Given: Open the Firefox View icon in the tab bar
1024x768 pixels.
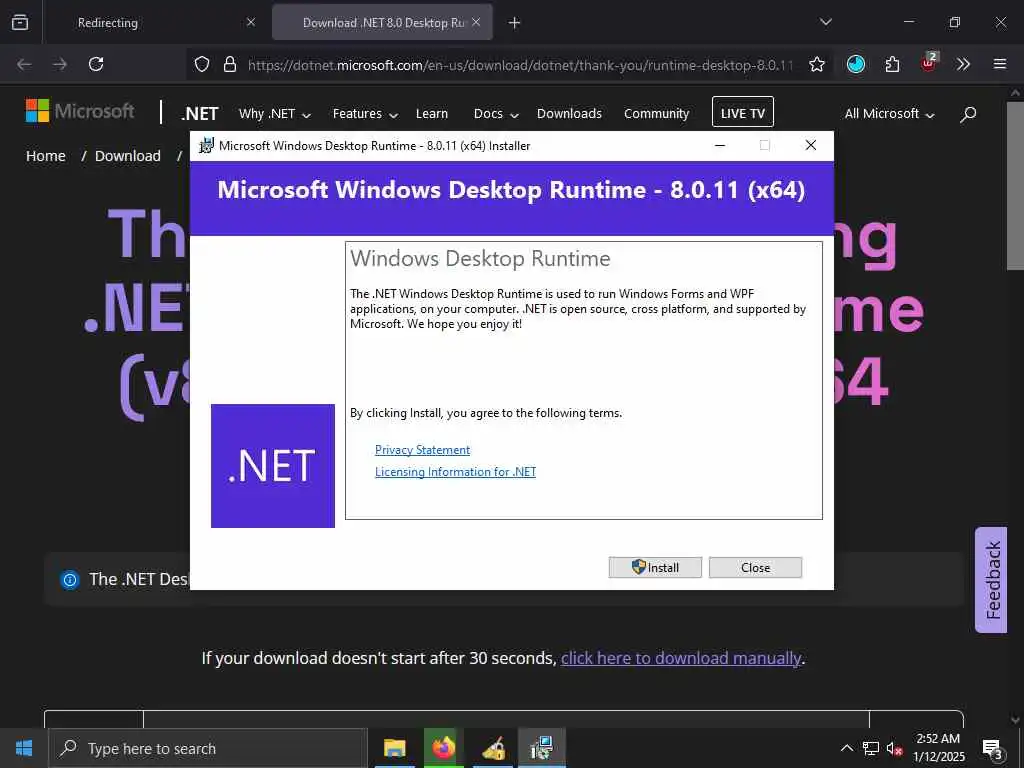Looking at the screenshot, I should (x=20, y=22).
